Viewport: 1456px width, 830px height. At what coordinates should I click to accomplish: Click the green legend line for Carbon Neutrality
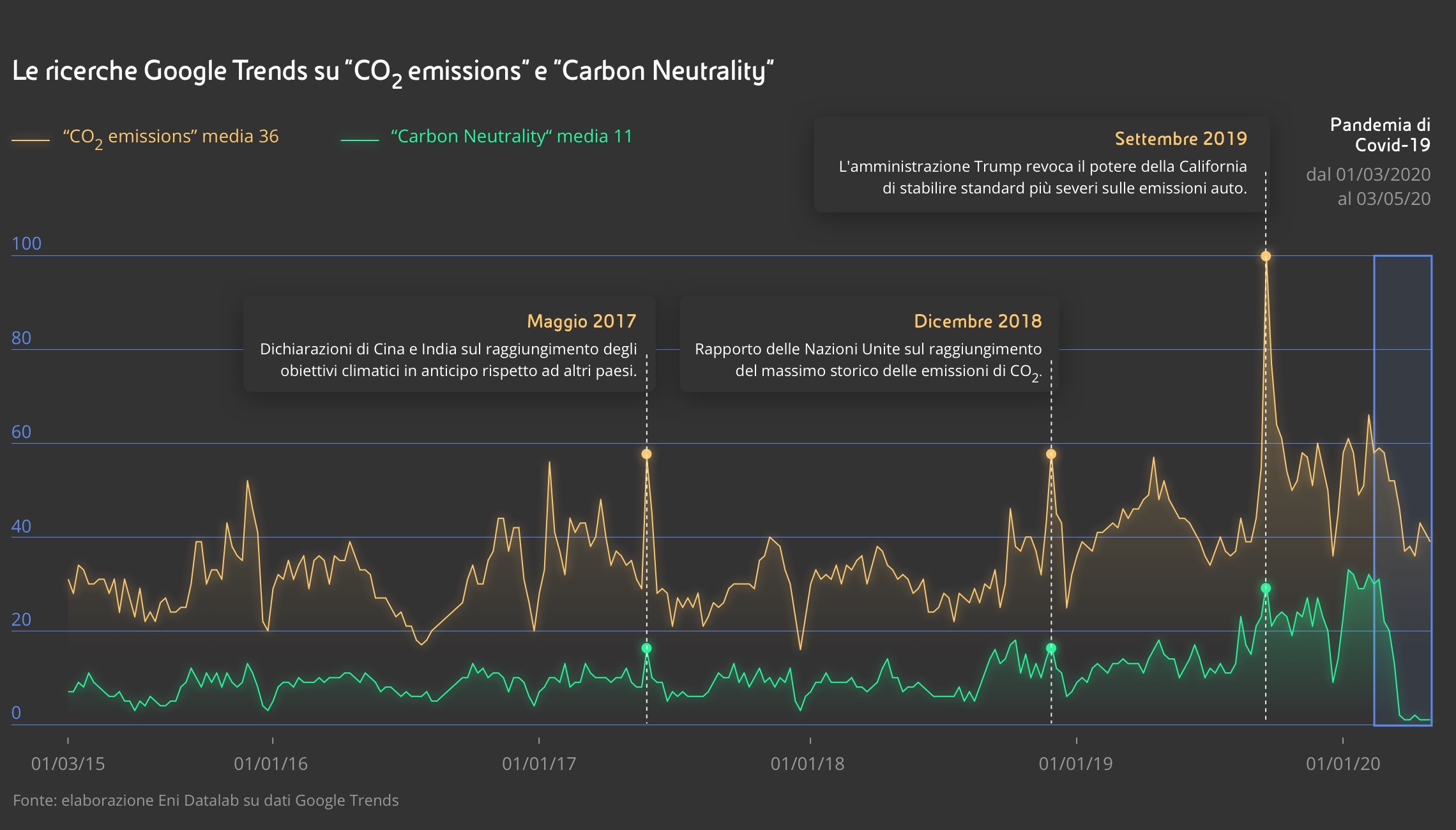click(x=360, y=140)
